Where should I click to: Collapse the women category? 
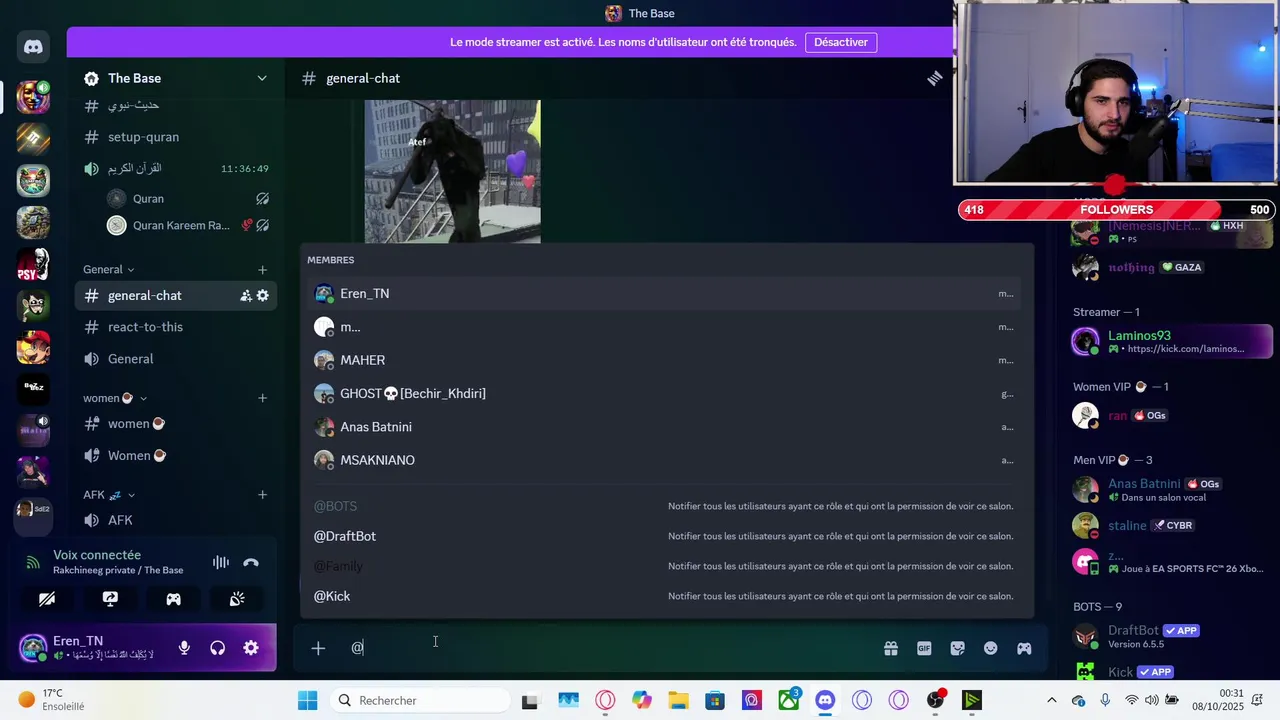(115, 398)
